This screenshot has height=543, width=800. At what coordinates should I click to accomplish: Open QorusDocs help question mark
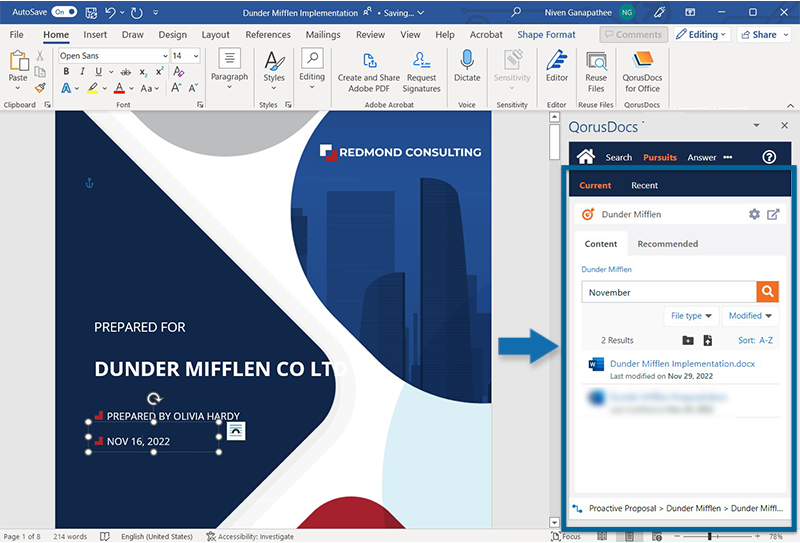[x=769, y=157]
